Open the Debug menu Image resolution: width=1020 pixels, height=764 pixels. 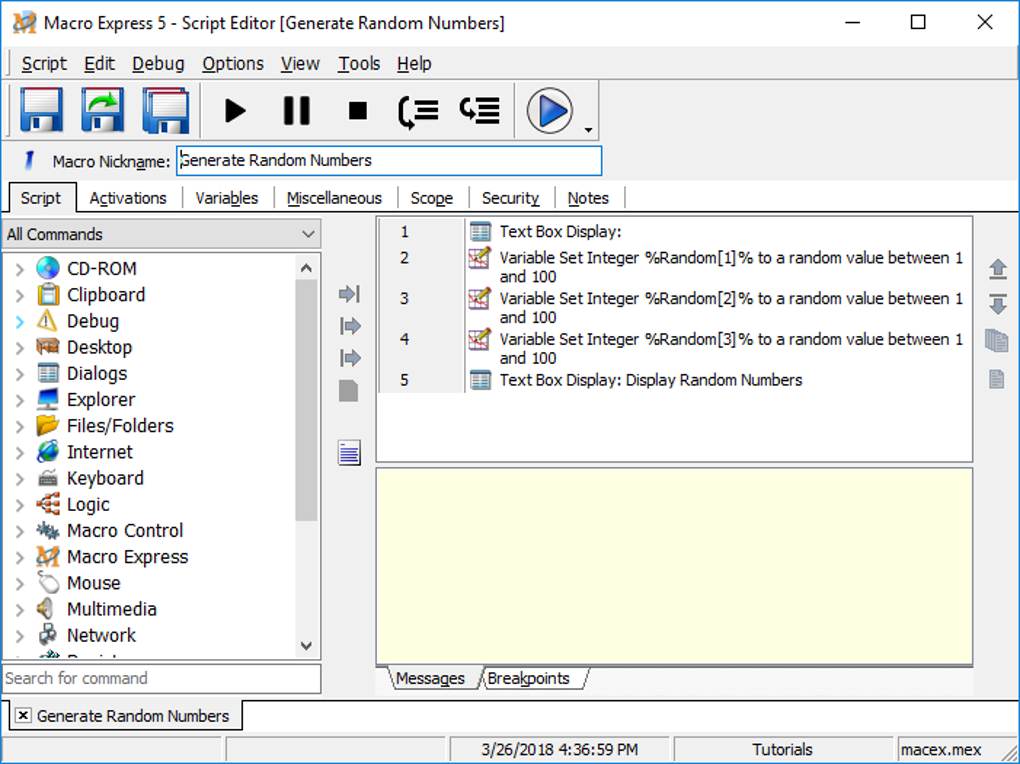158,64
